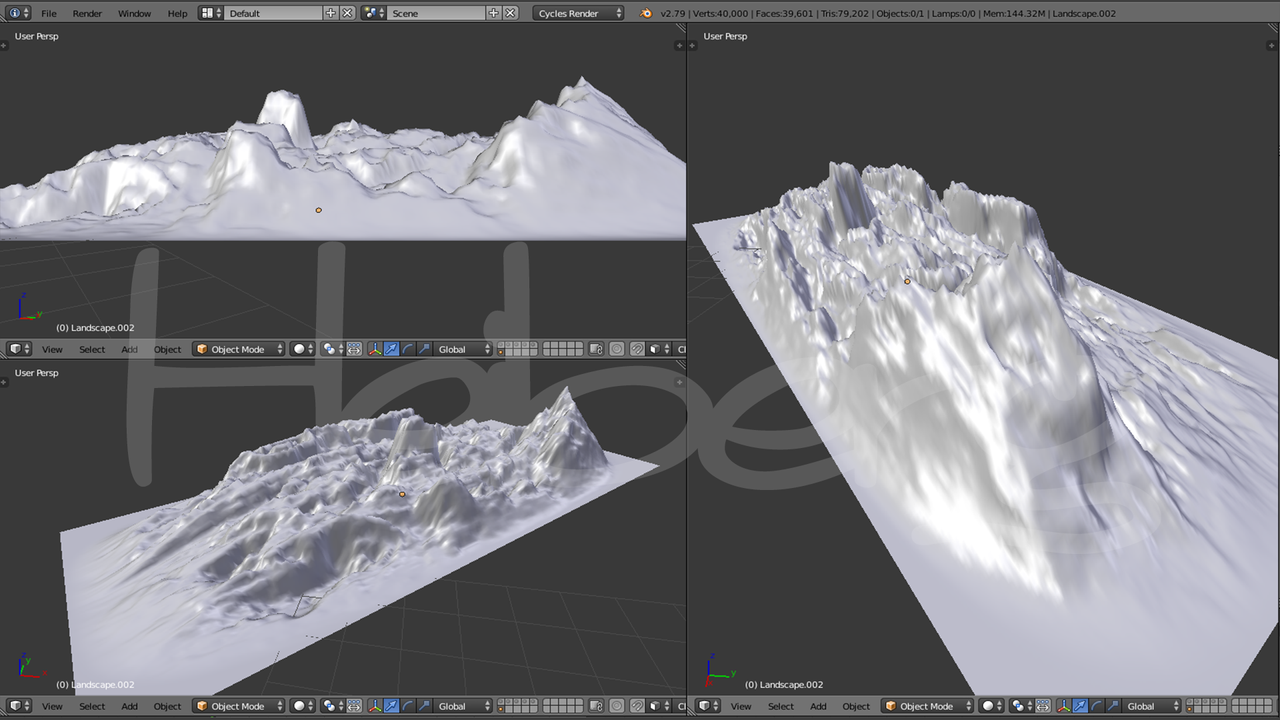Open Object Mode dropdown in right viewport

(927, 706)
